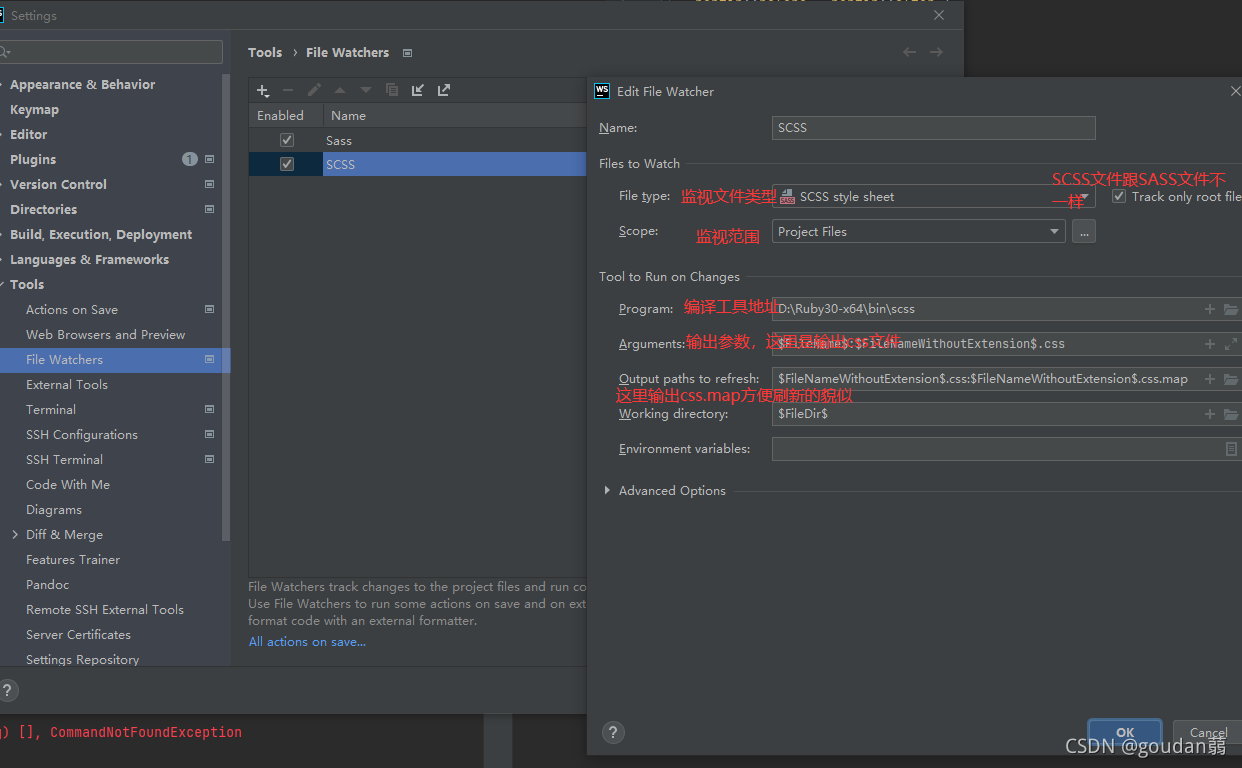Open help in Settings window
Screen dimensions: 1242x768
7,690
